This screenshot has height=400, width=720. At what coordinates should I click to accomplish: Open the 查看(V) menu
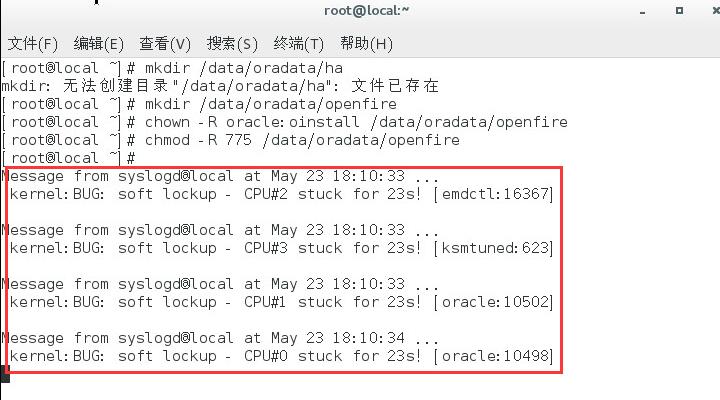click(165, 44)
